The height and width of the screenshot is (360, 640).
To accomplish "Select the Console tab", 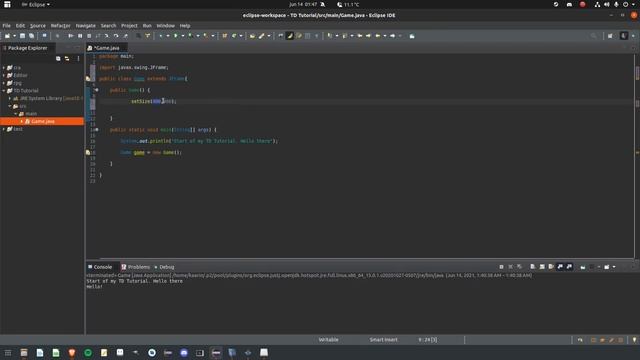I will pyautogui.click(x=100, y=267).
